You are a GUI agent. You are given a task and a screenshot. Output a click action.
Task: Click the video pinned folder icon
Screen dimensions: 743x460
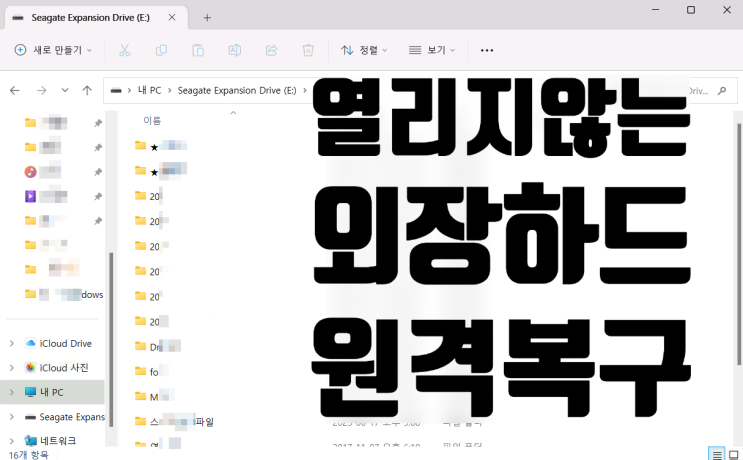pyautogui.click(x=30, y=196)
